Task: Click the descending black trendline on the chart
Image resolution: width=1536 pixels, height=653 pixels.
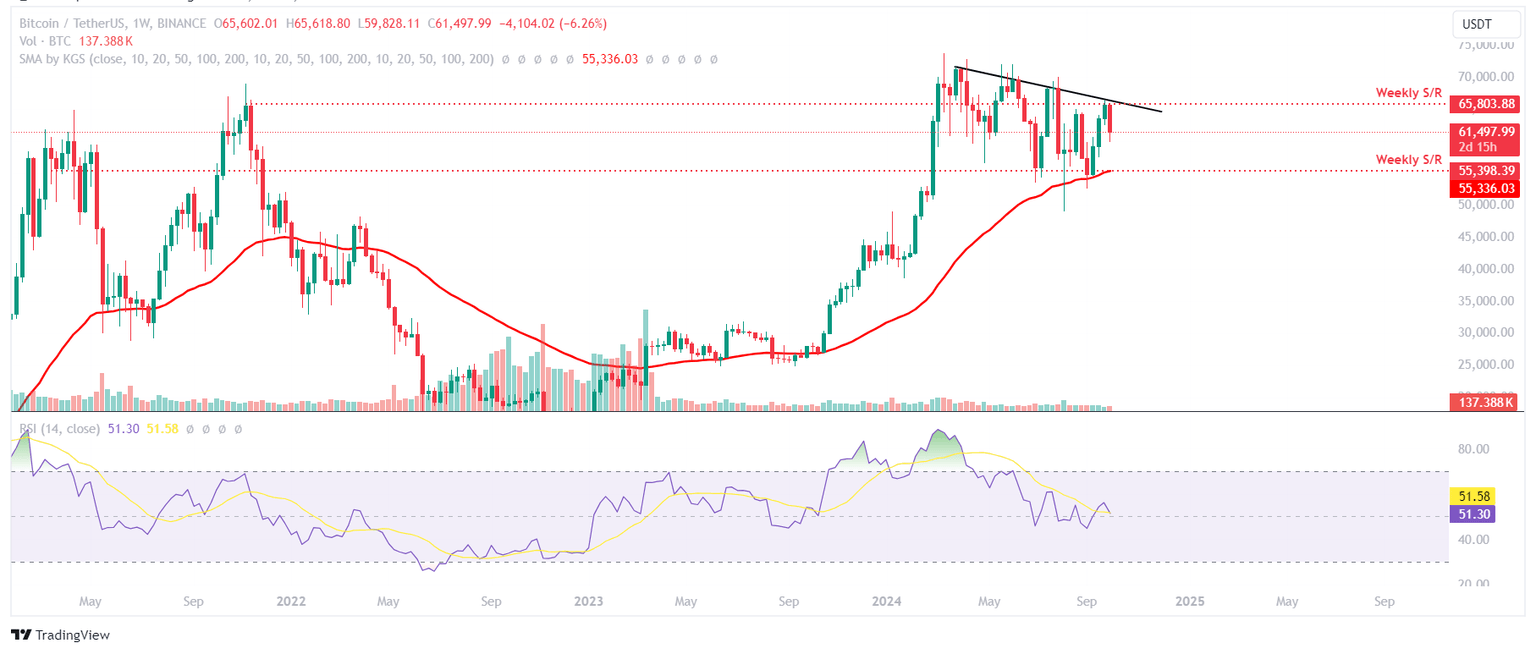Action: 1055,90
